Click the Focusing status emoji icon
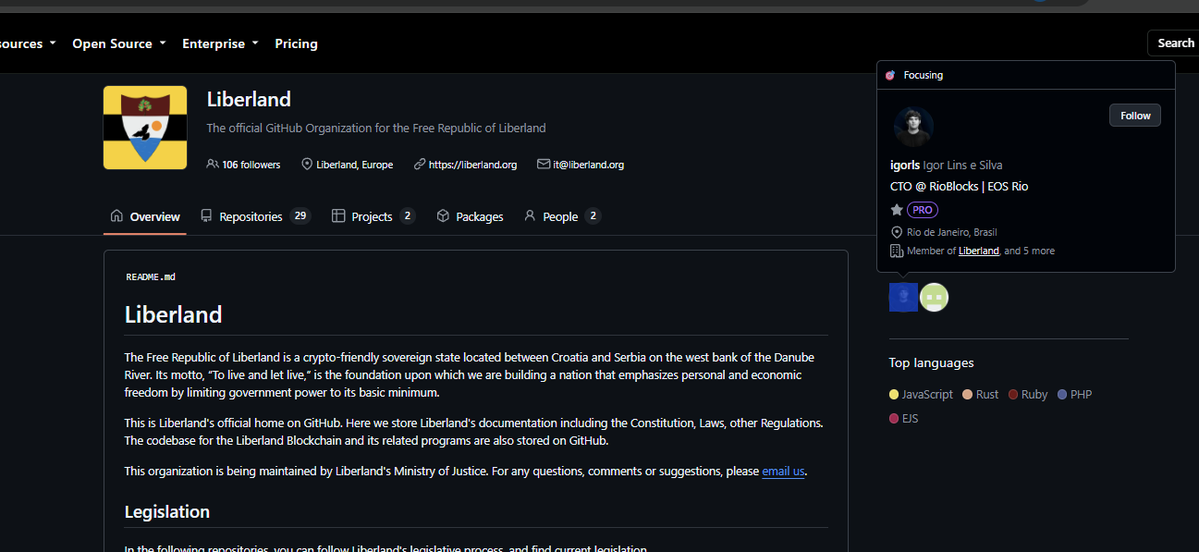 pyautogui.click(x=890, y=75)
